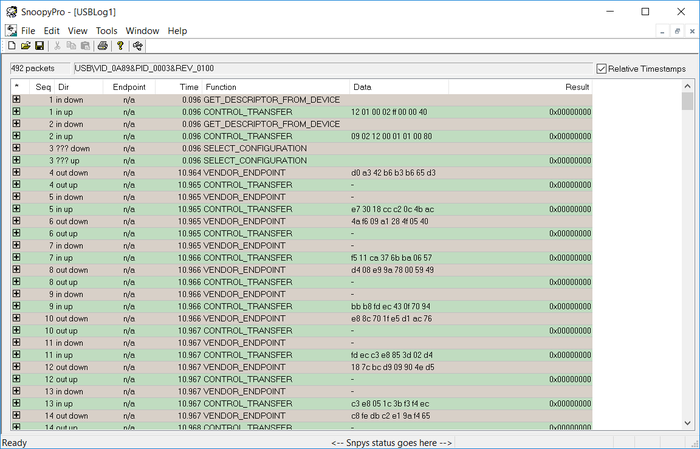Screen dimensions: 700x449
Task: Click the Save floppy disk icon
Action: 39,46
